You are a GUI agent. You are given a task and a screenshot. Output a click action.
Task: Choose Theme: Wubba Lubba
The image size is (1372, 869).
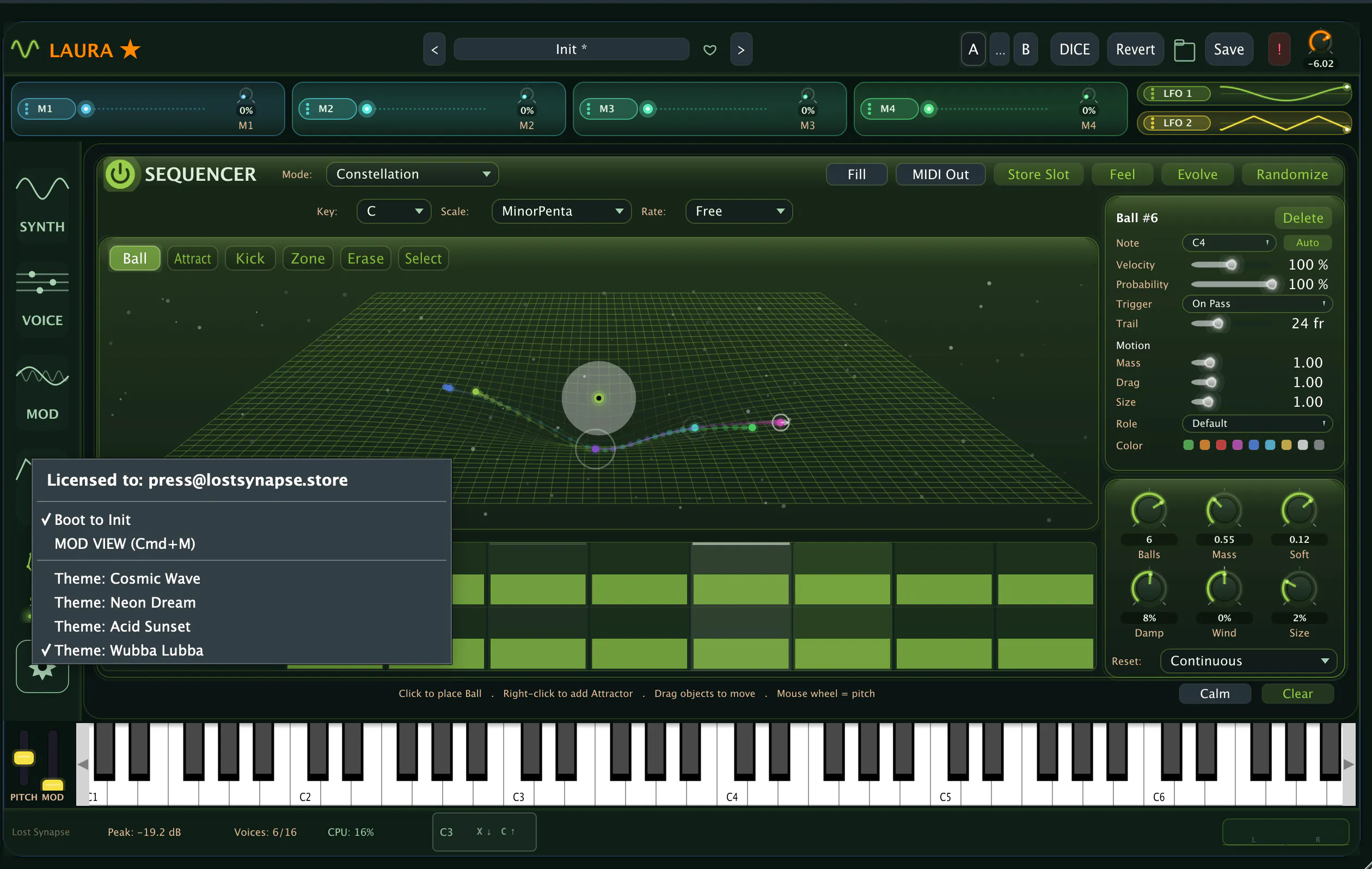[x=242, y=650]
